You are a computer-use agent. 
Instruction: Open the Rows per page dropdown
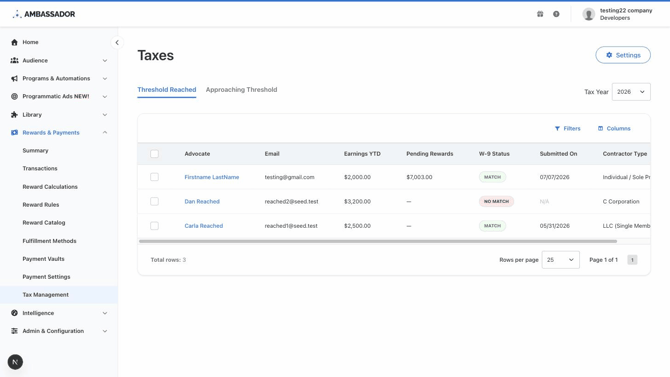(x=561, y=260)
